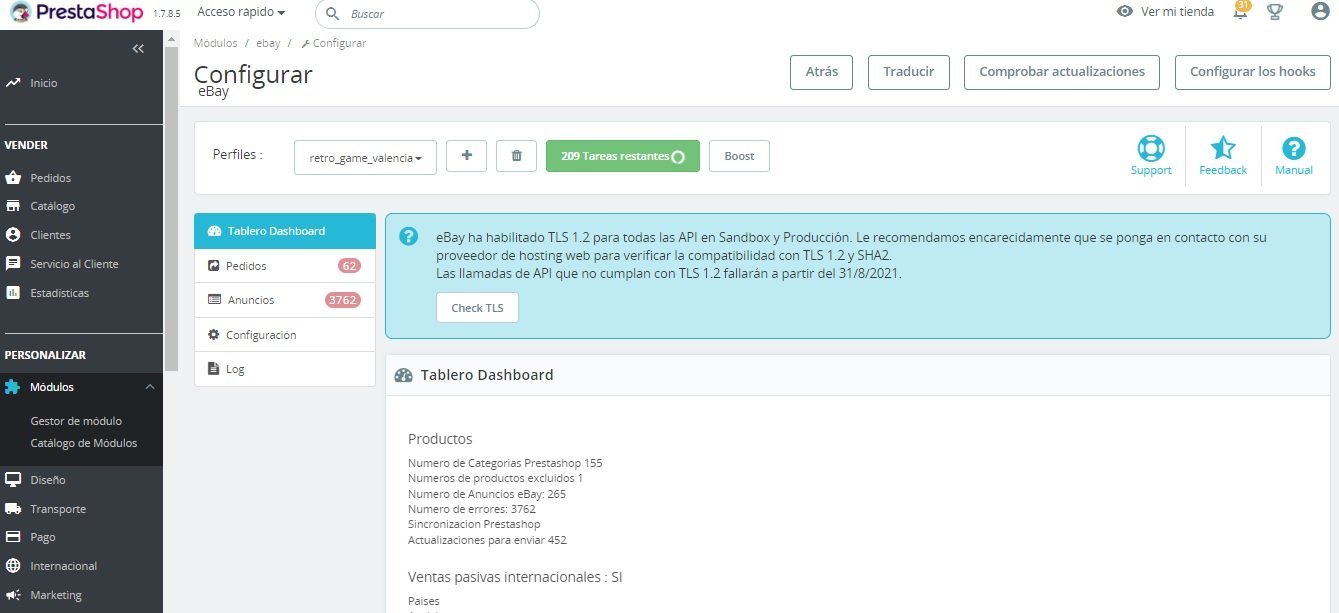Click the Módulos puzzle icon

13,387
